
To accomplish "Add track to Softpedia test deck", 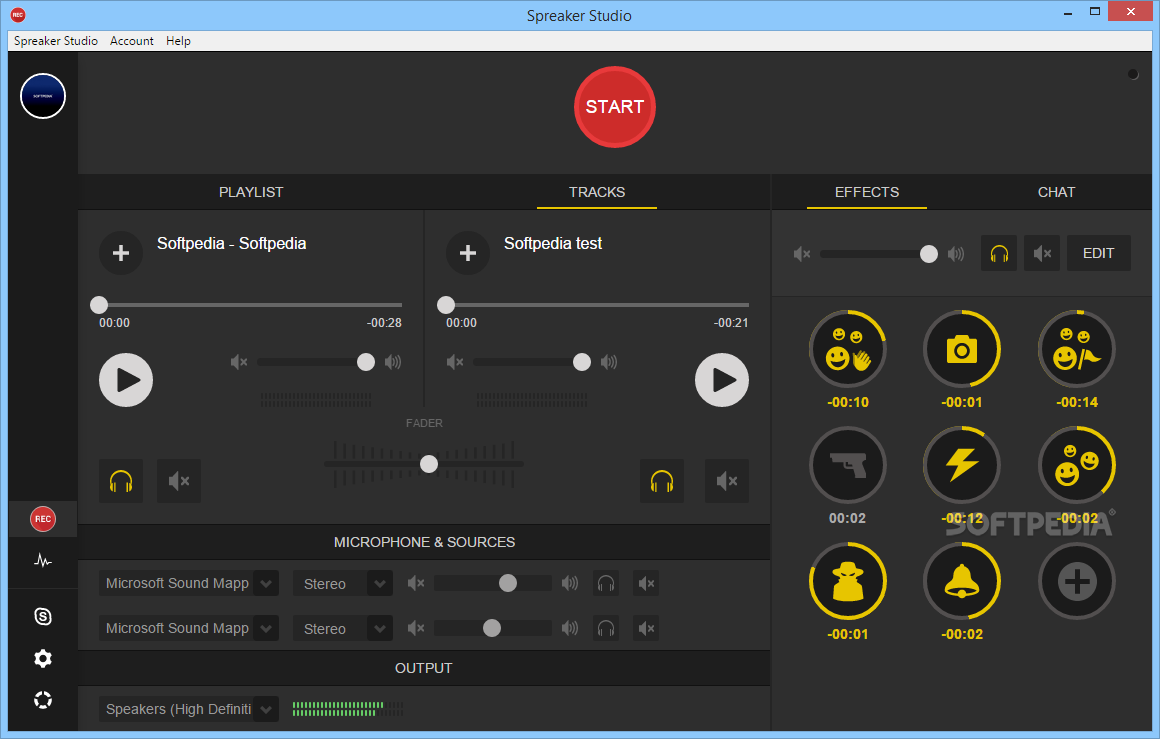I will (x=468, y=253).
